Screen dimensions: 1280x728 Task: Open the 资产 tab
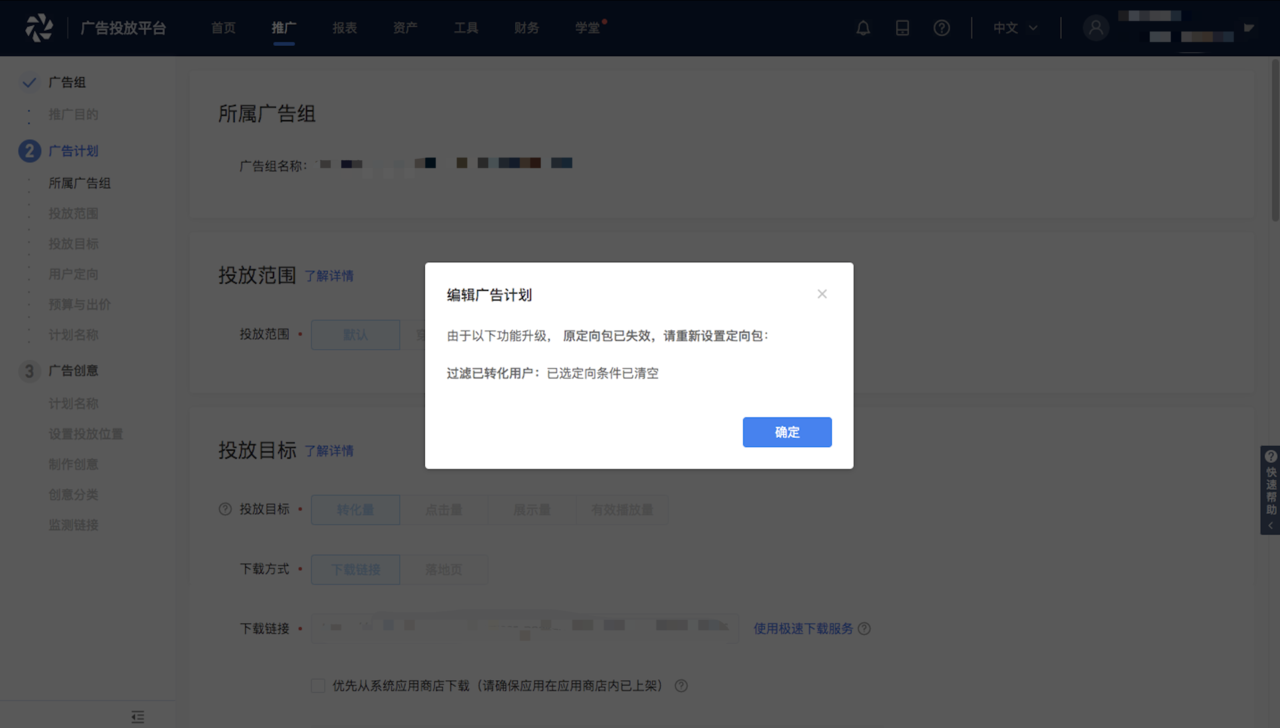click(x=405, y=28)
